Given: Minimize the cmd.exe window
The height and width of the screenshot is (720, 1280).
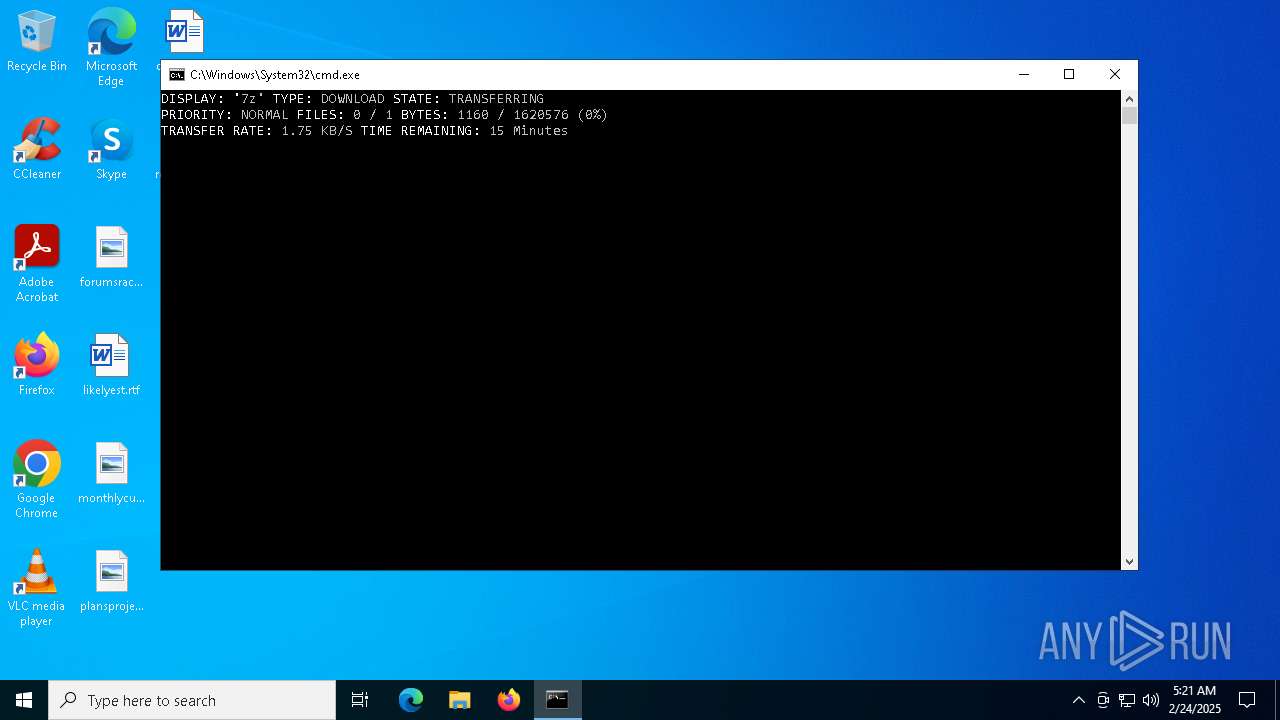Looking at the screenshot, I should pyautogui.click(x=1023, y=75).
